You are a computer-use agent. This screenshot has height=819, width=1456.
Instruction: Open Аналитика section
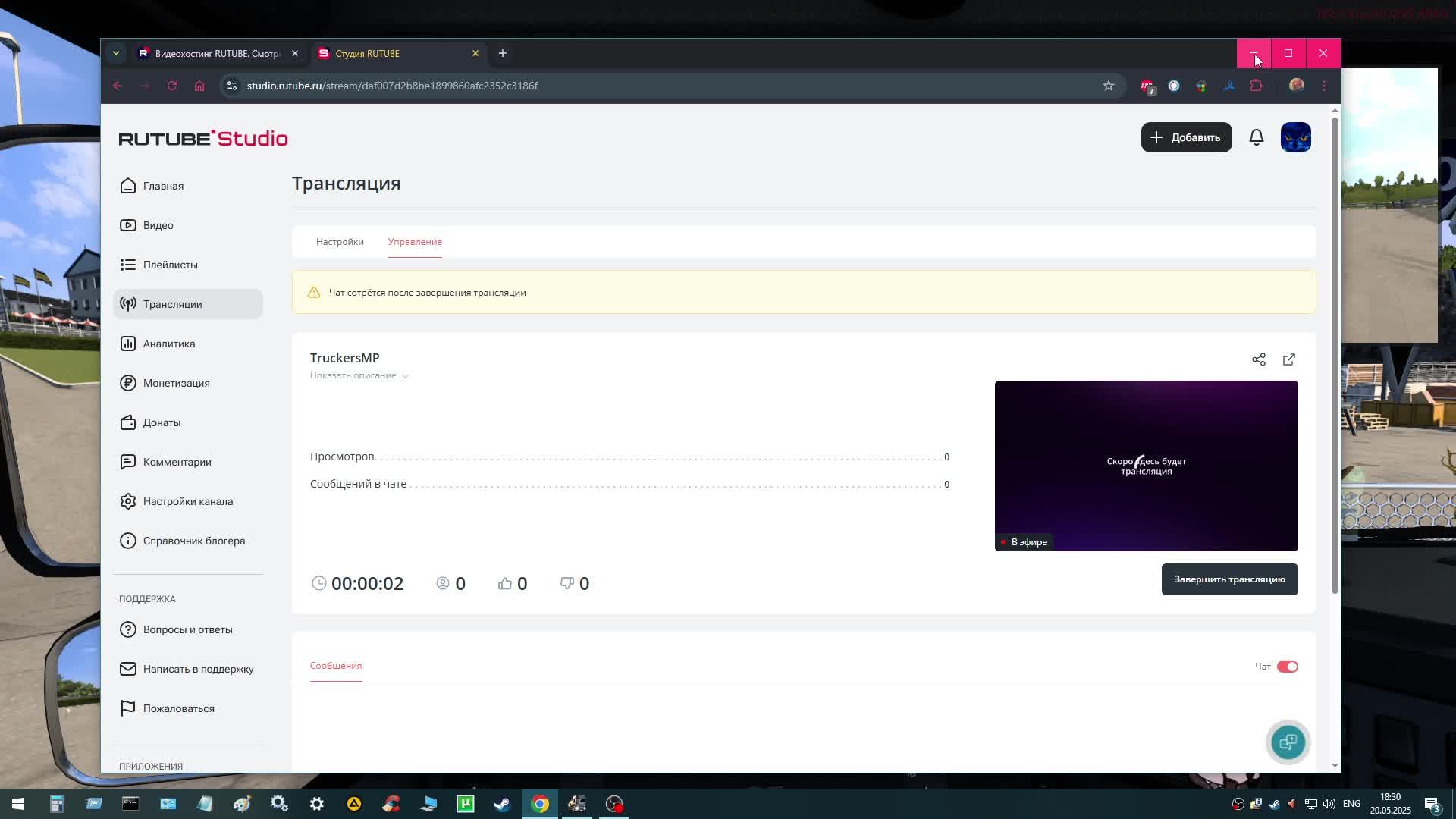point(187,344)
